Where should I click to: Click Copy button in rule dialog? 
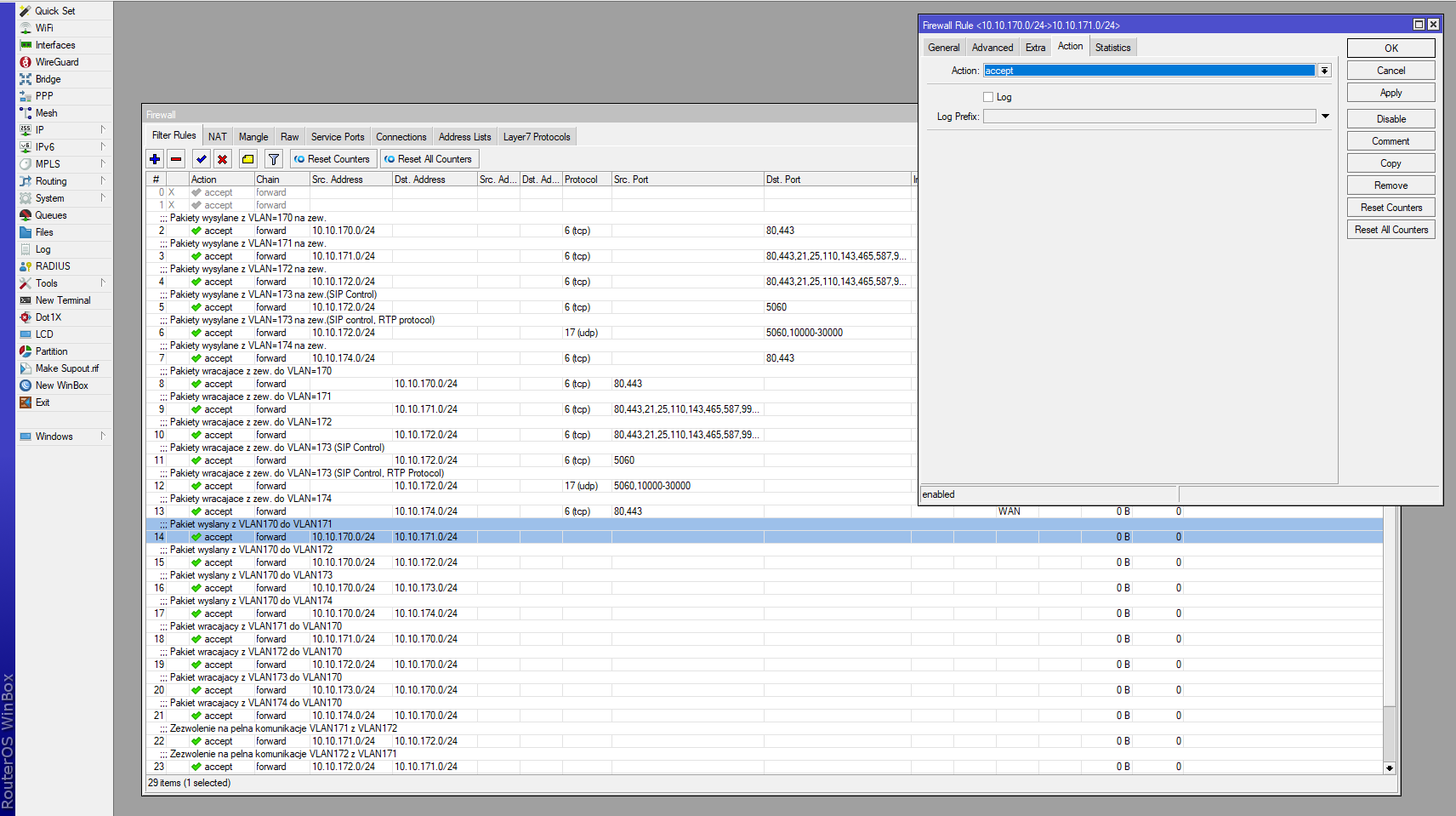click(x=1391, y=163)
